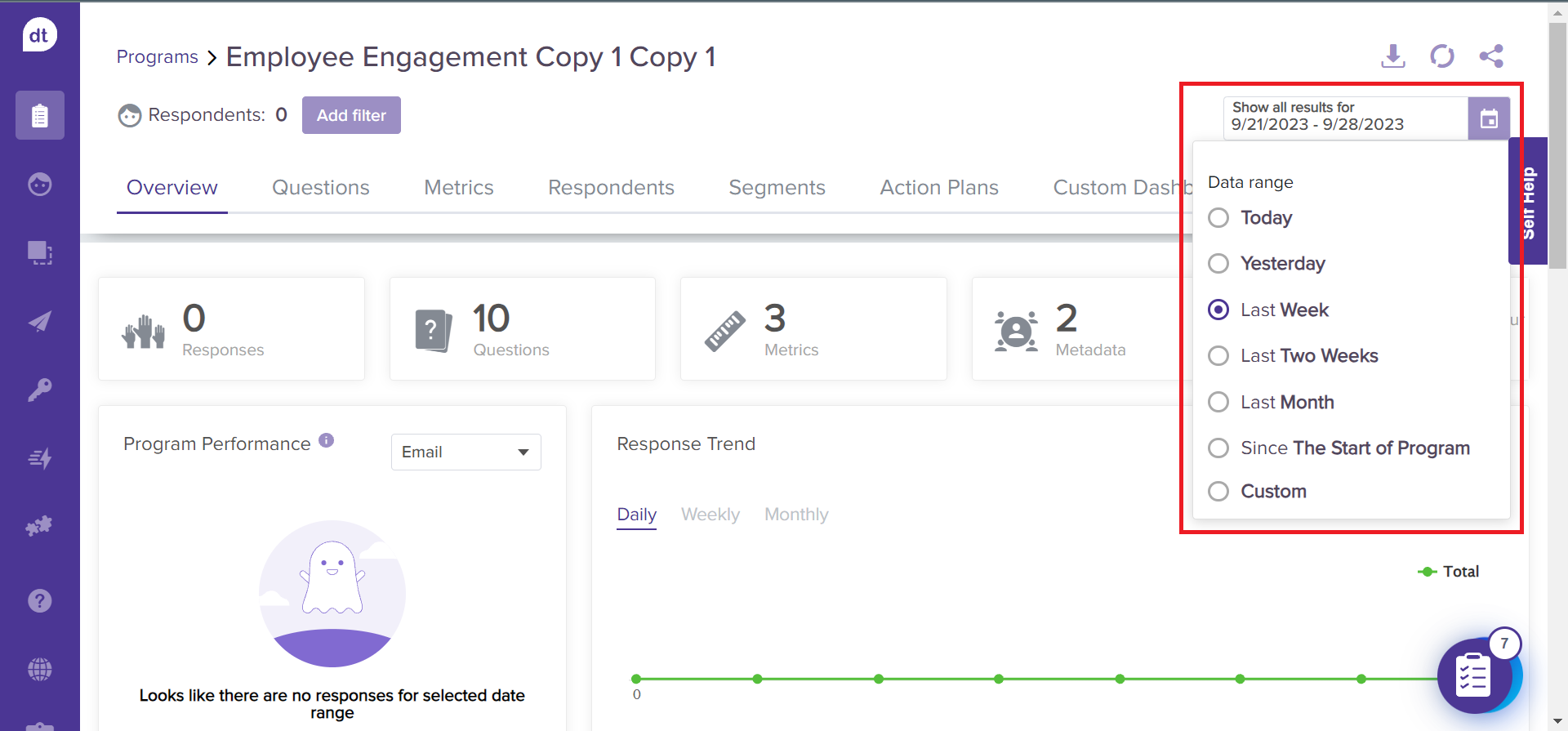1568x731 pixels.
Task: Switch to Weekly response trend view
Action: click(x=710, y=515)
